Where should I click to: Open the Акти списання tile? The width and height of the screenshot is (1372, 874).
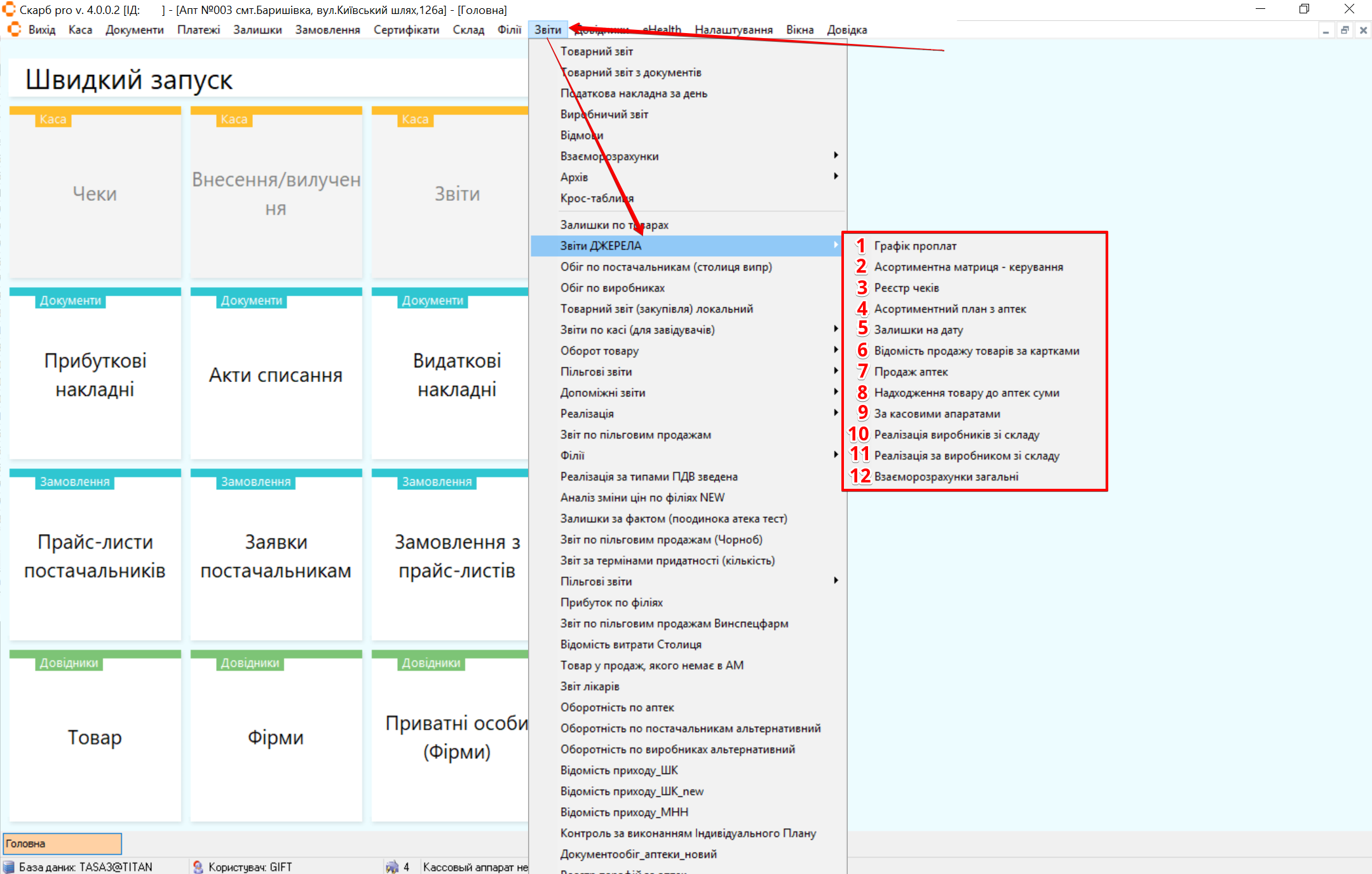(x=276, y=375)
